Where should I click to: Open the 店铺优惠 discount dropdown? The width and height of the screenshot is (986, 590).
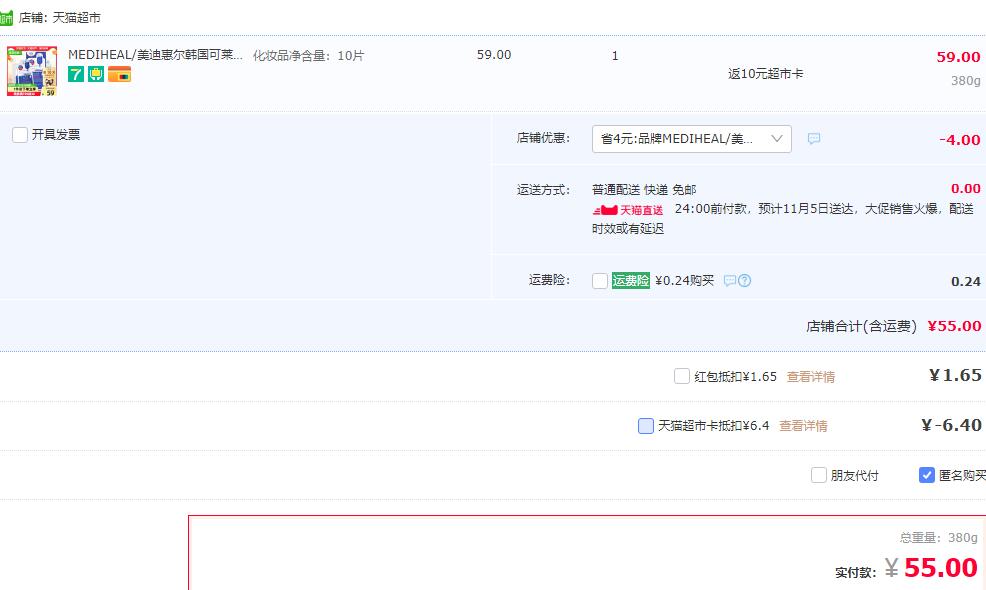click(692, 139)
